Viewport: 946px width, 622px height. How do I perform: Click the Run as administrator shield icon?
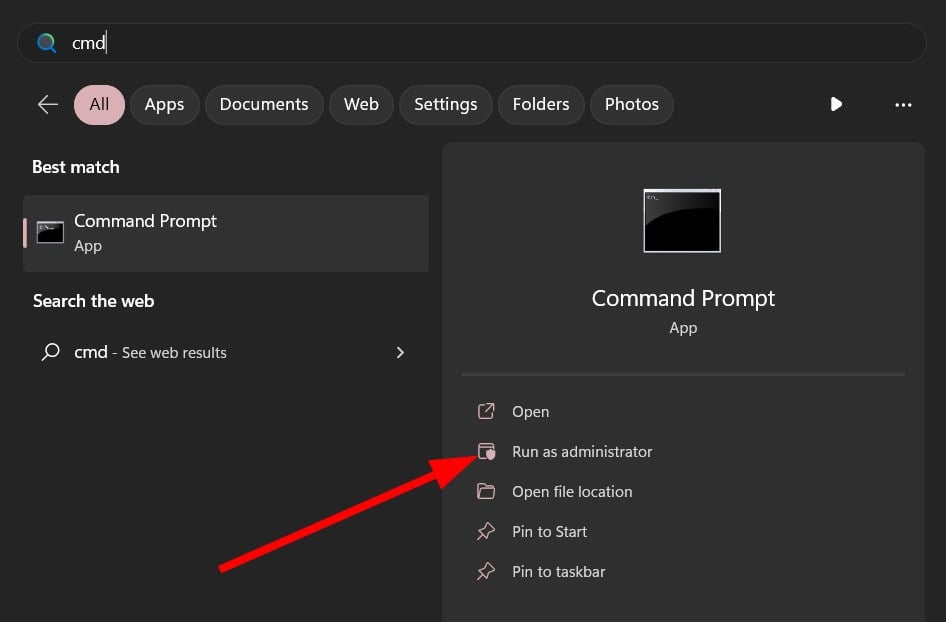pos(486,451)
